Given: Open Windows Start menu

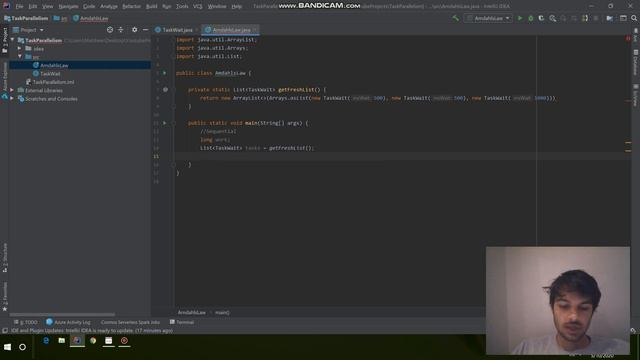Looking at the screenshot, I should pyautogui.click(x=7, y=347).
